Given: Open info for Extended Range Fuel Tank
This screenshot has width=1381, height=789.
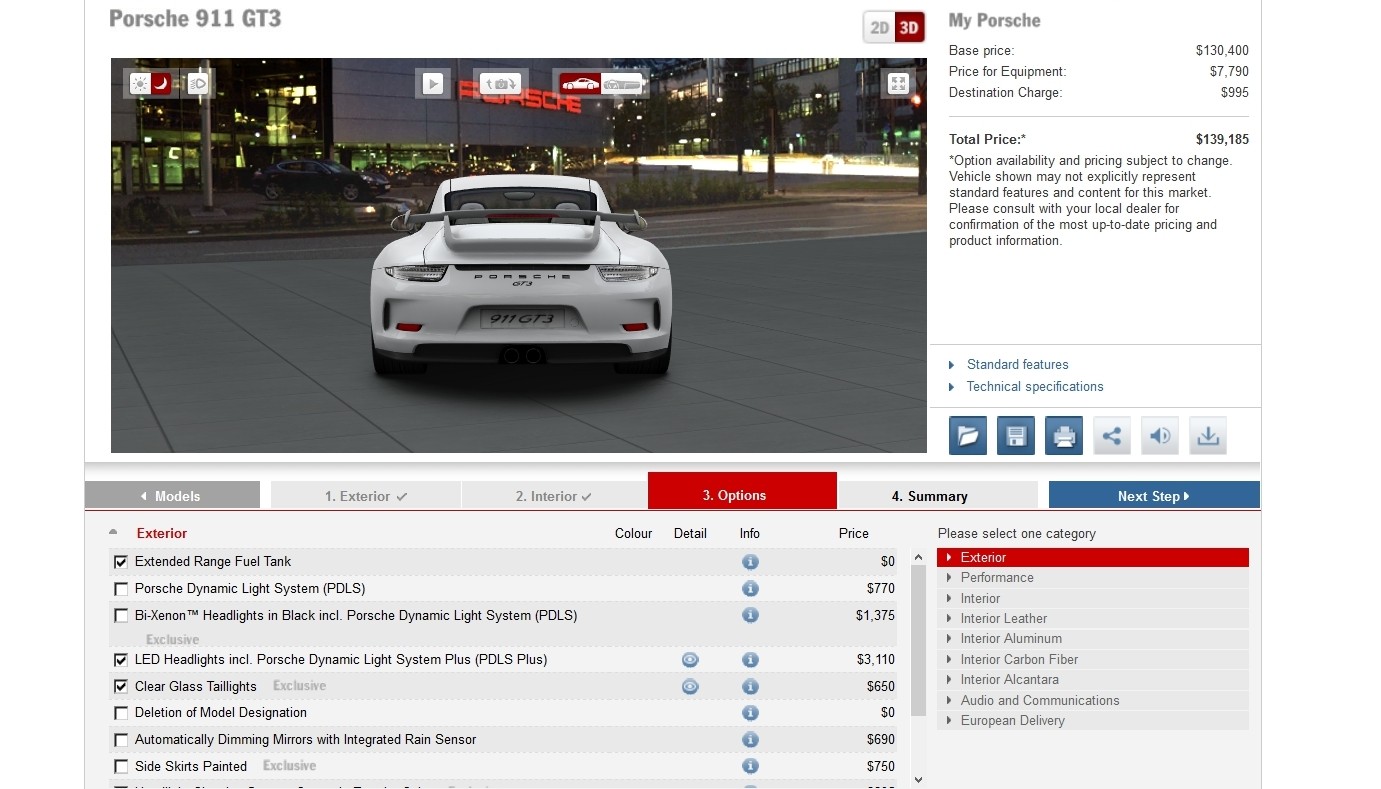Looking at the screenshot, I should (750, 562).
